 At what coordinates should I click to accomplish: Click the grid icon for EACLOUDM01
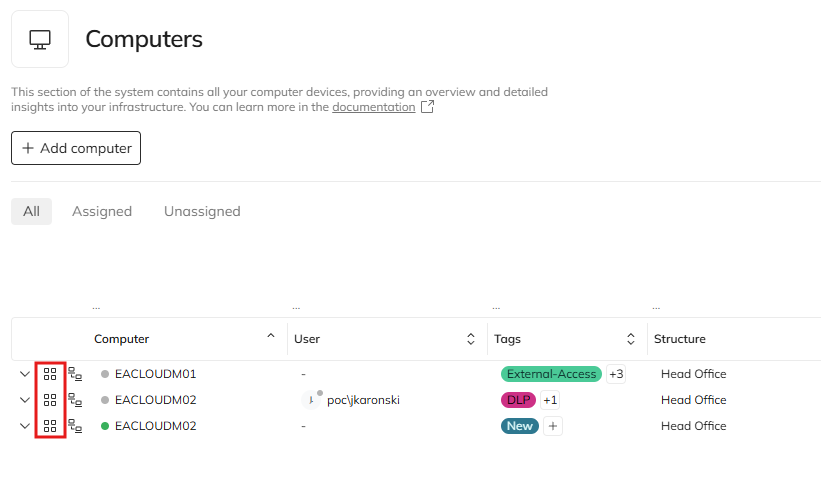coord(50,374)
